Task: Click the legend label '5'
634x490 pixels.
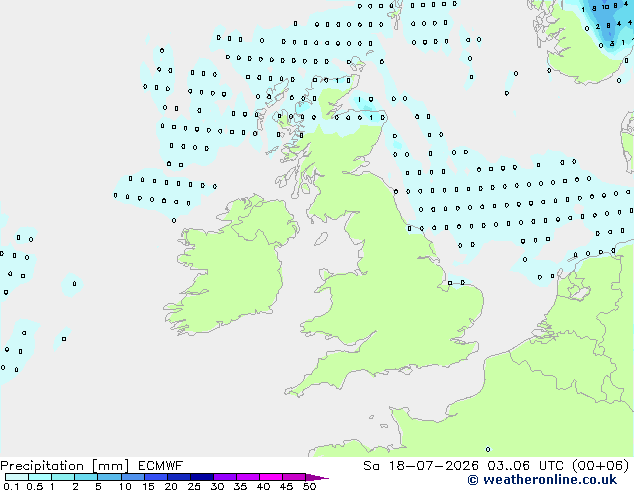Action: click(x=98, y=486)
